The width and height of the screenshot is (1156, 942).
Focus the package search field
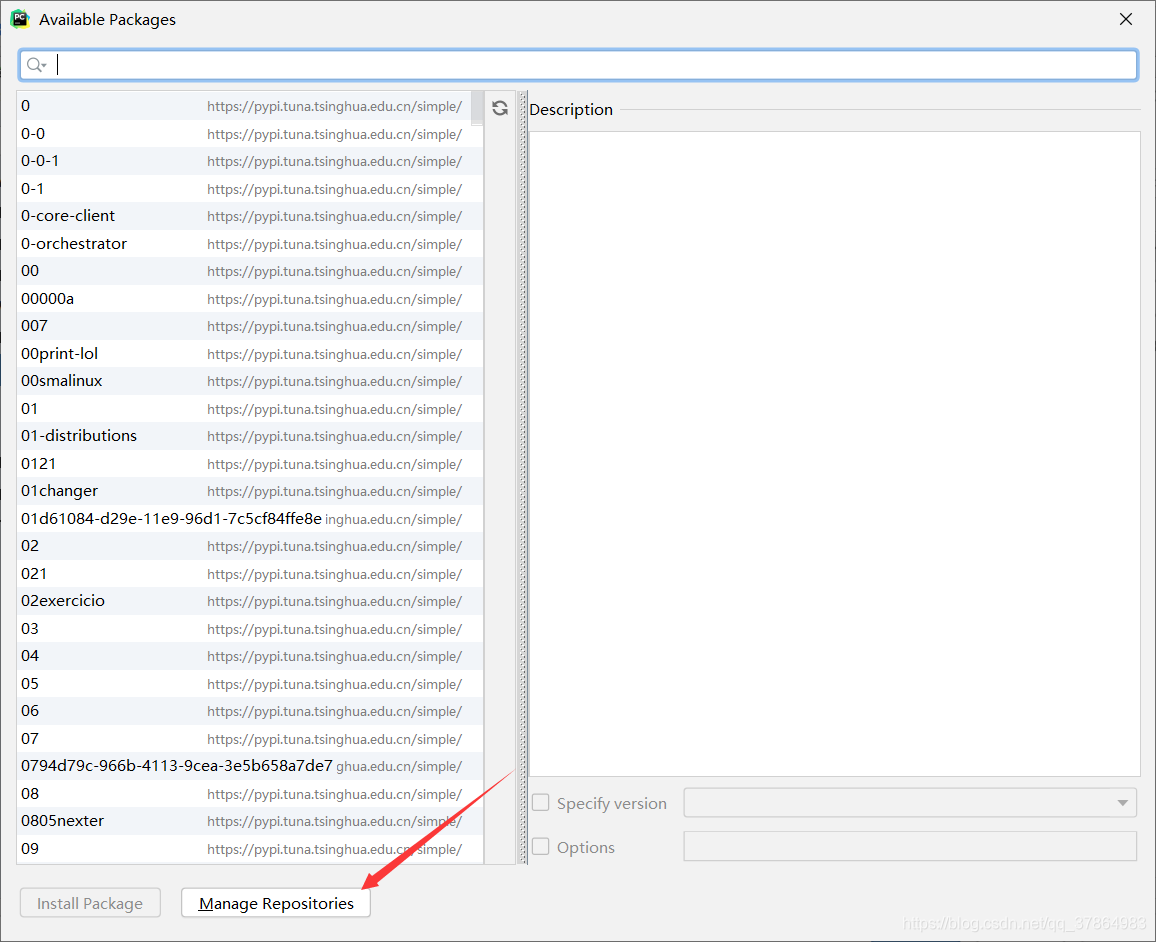pyautogui.click(x=578, y=65)
